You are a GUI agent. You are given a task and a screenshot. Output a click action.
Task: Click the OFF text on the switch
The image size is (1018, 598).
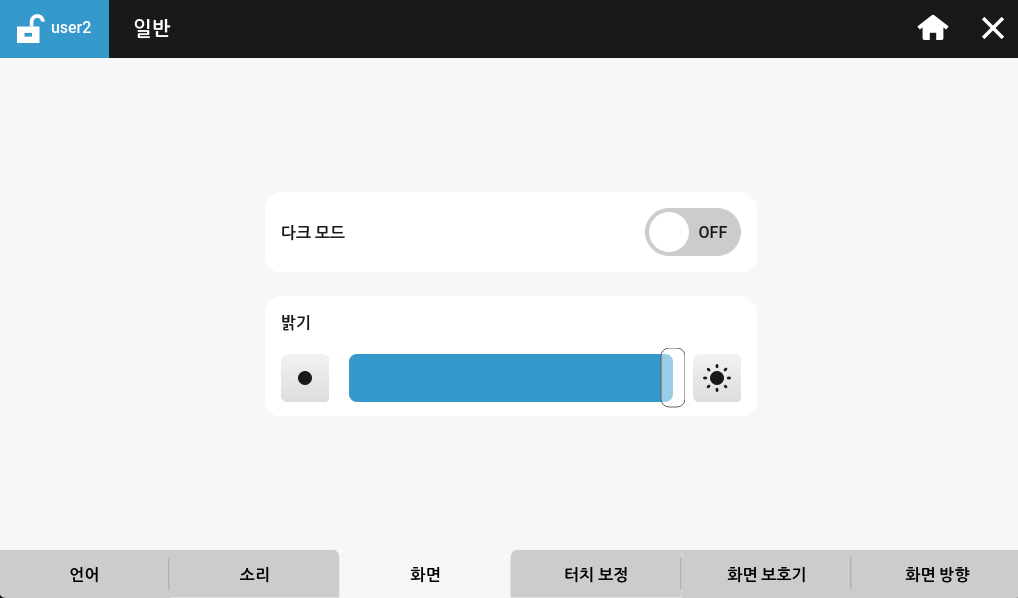pos(712,232)
